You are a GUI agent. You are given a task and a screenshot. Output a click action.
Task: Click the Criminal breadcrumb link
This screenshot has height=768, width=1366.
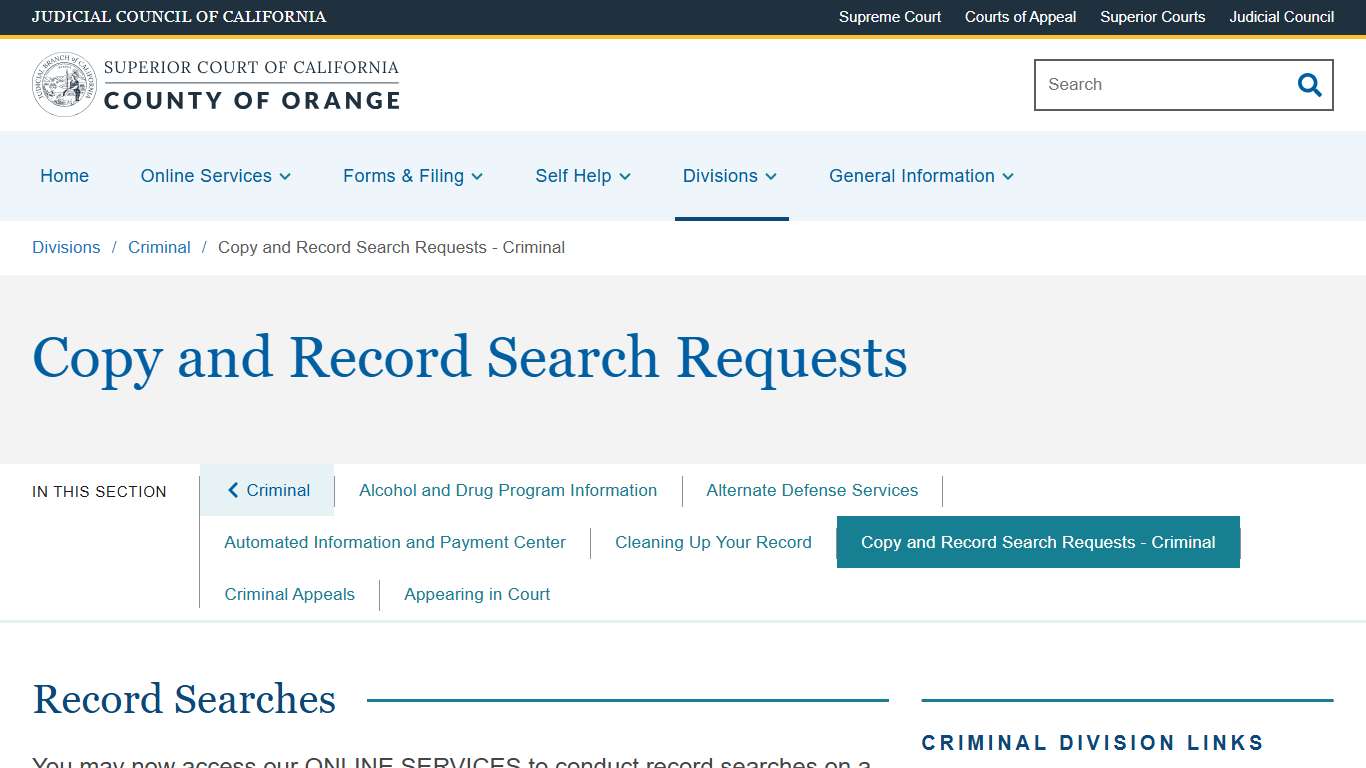(x=159, y=247)
